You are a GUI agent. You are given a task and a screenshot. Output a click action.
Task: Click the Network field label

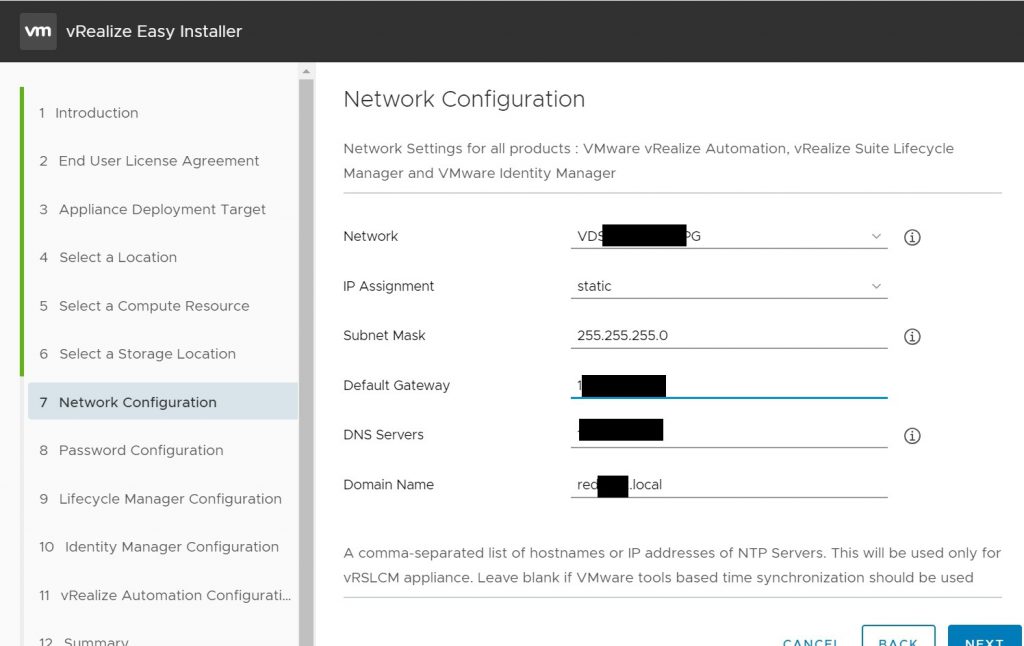(x=370, y=236)
